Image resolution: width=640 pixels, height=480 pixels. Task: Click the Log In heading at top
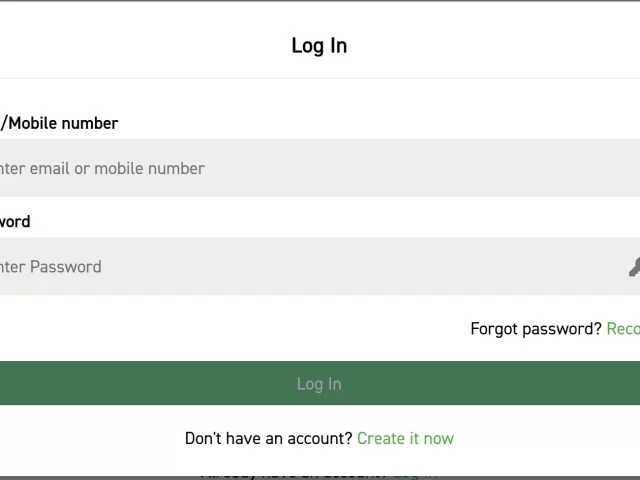point(319,45)
